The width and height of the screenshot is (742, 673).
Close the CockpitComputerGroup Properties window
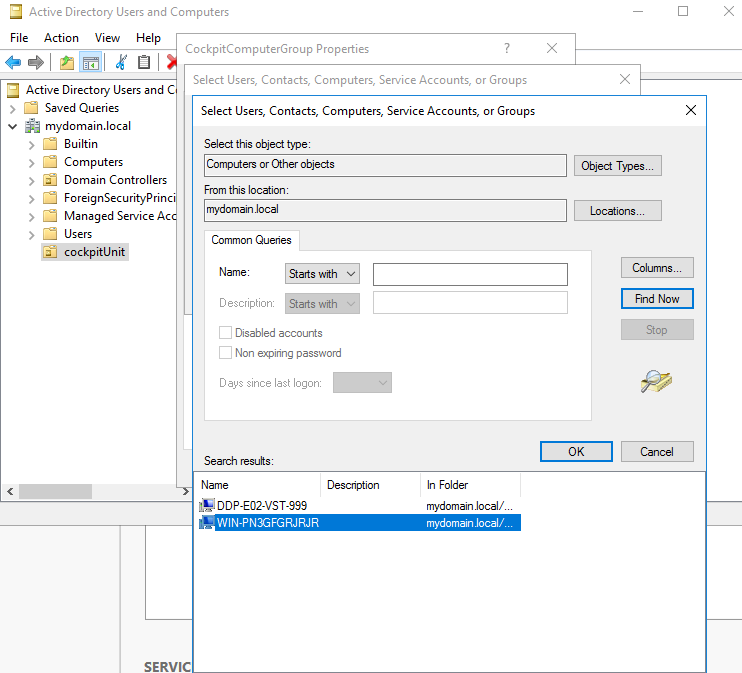552,48
